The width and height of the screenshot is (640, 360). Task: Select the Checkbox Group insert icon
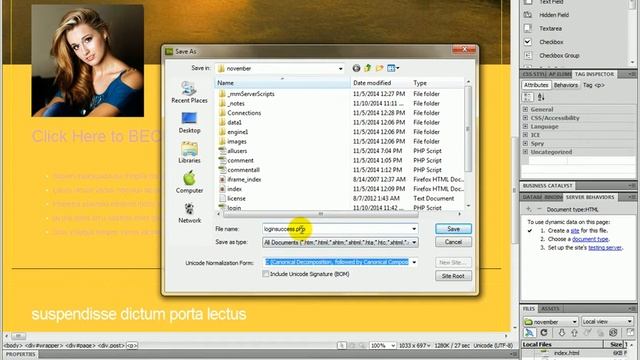pos(528,55)
